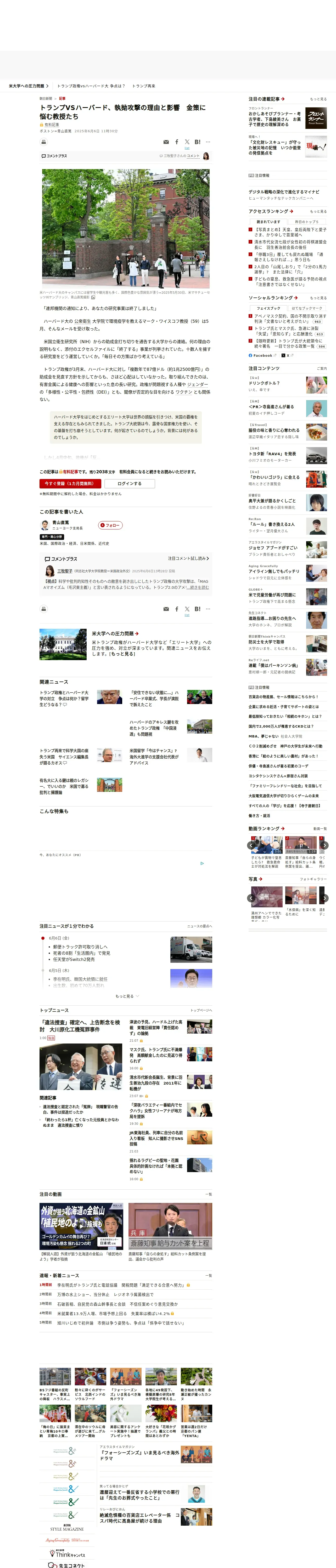Click author 青山直篤 profile photo
The width and height of the screenshot is (336, 1568).
pos(44,525)
